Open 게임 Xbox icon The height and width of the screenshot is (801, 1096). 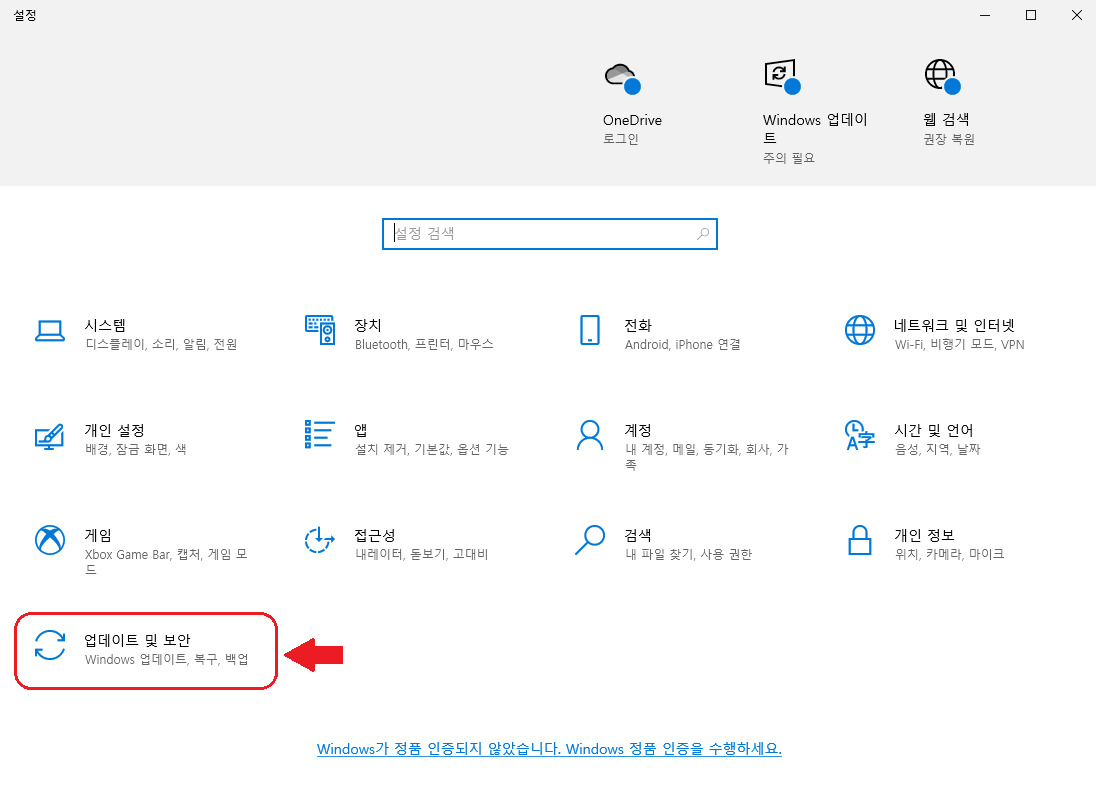click(50, 540)
